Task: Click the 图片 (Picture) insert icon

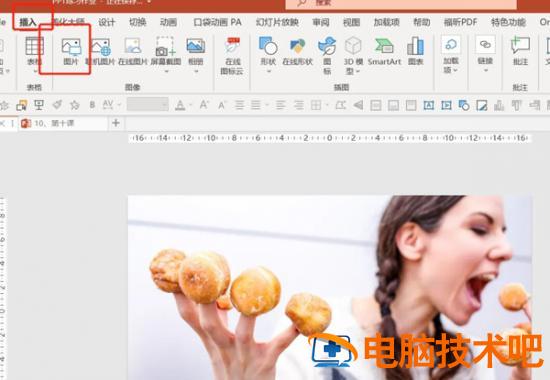Action: click(71, 51)
